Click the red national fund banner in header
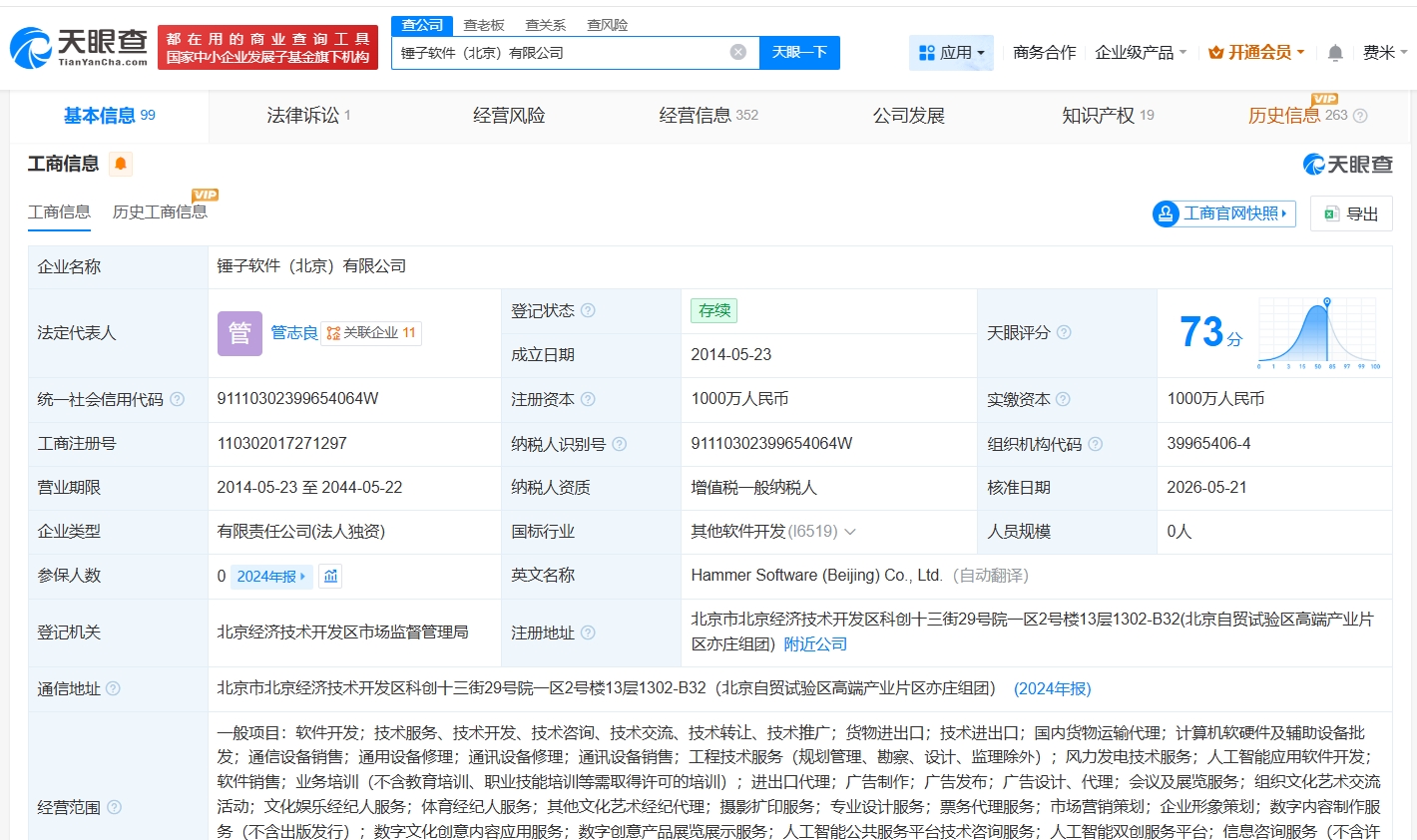Viewport: 1417px width, 840px height. coord(267,47)
